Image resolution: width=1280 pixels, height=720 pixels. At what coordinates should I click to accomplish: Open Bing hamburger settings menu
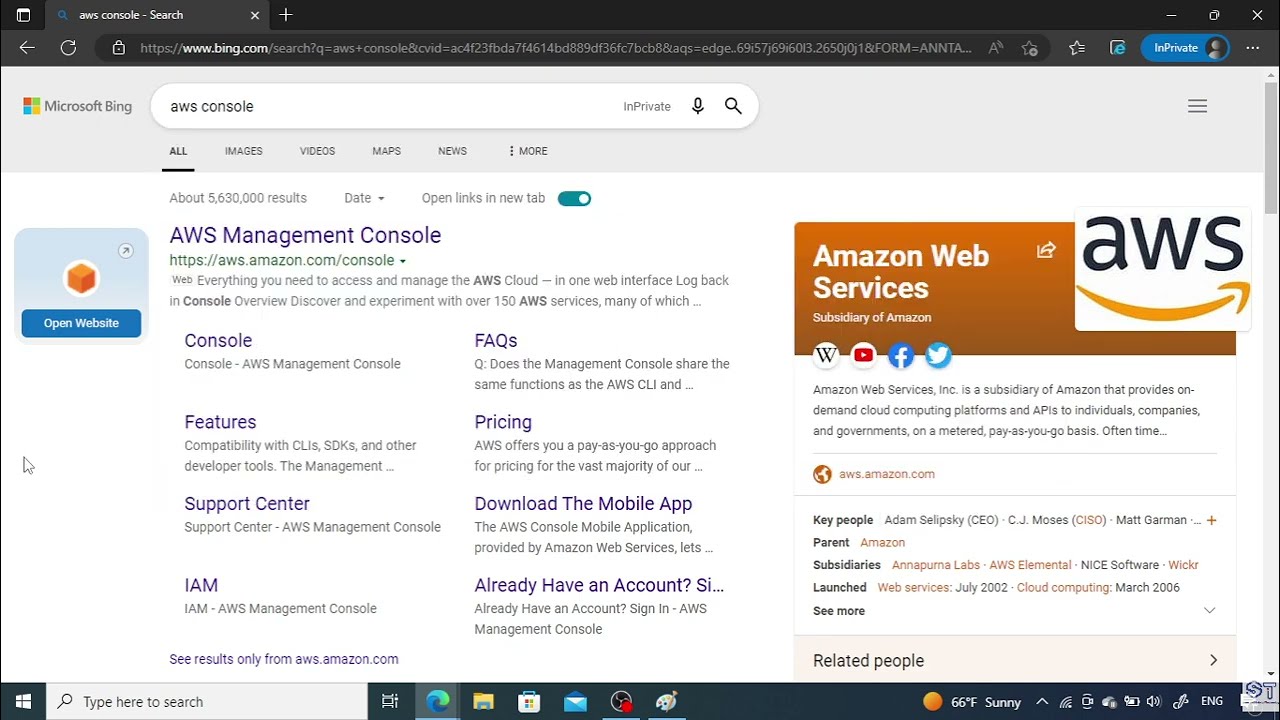pyautogui.click(x=1197, y=106)
